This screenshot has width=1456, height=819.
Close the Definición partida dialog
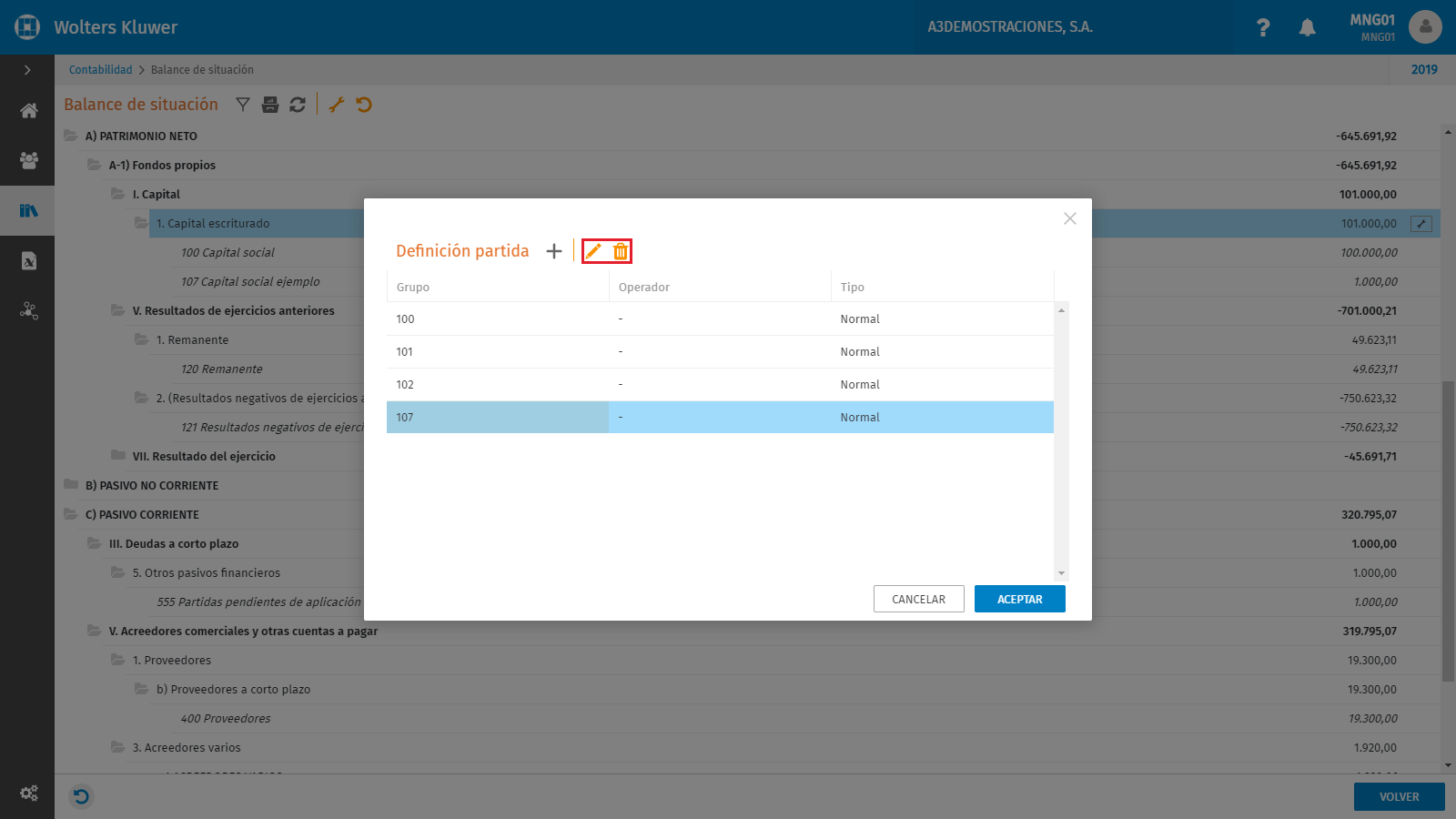click(1070, 218)
